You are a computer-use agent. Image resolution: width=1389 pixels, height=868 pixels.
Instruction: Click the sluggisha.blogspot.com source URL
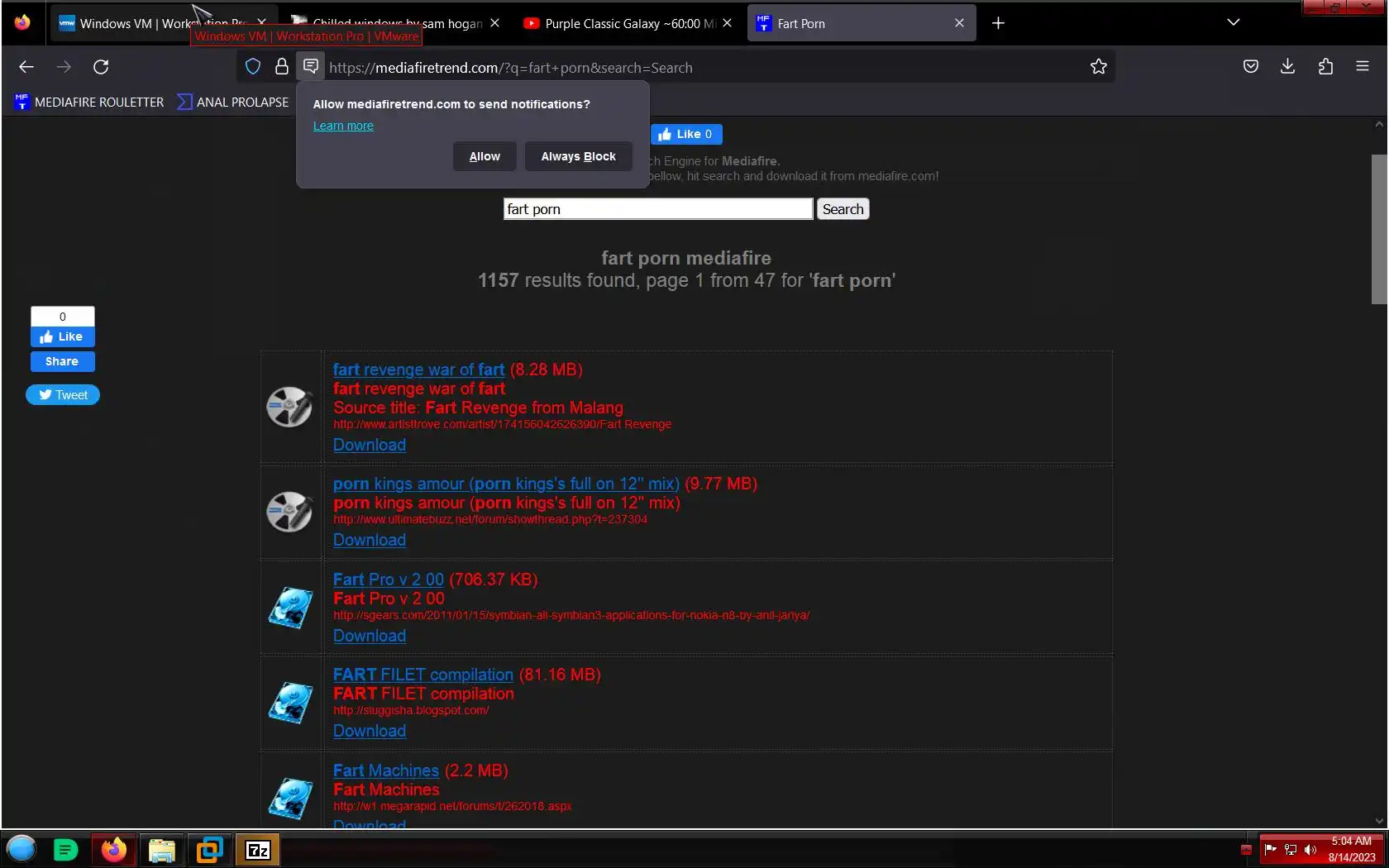411,711
